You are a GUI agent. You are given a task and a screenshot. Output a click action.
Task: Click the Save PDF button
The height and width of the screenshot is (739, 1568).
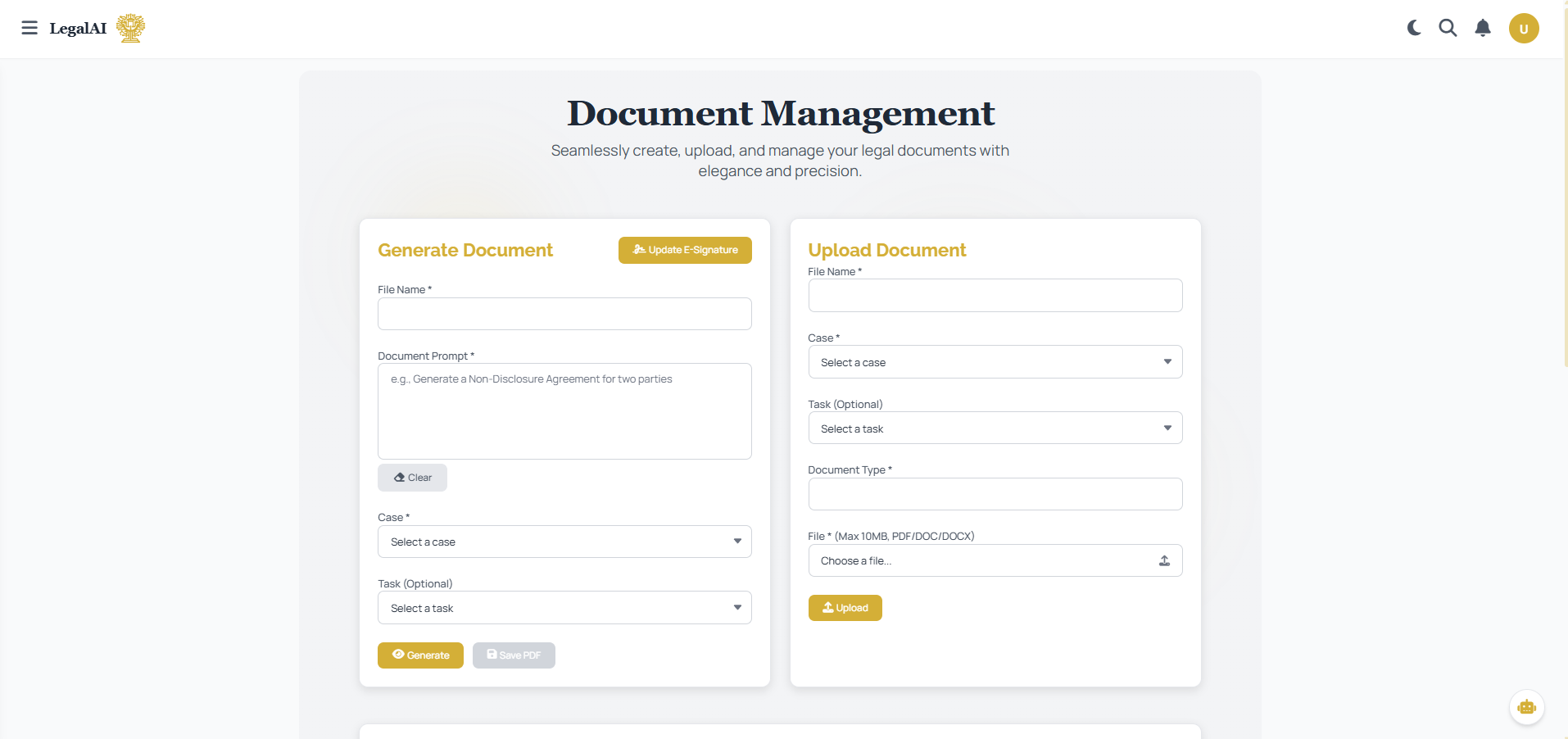click(x=514, y=655)
